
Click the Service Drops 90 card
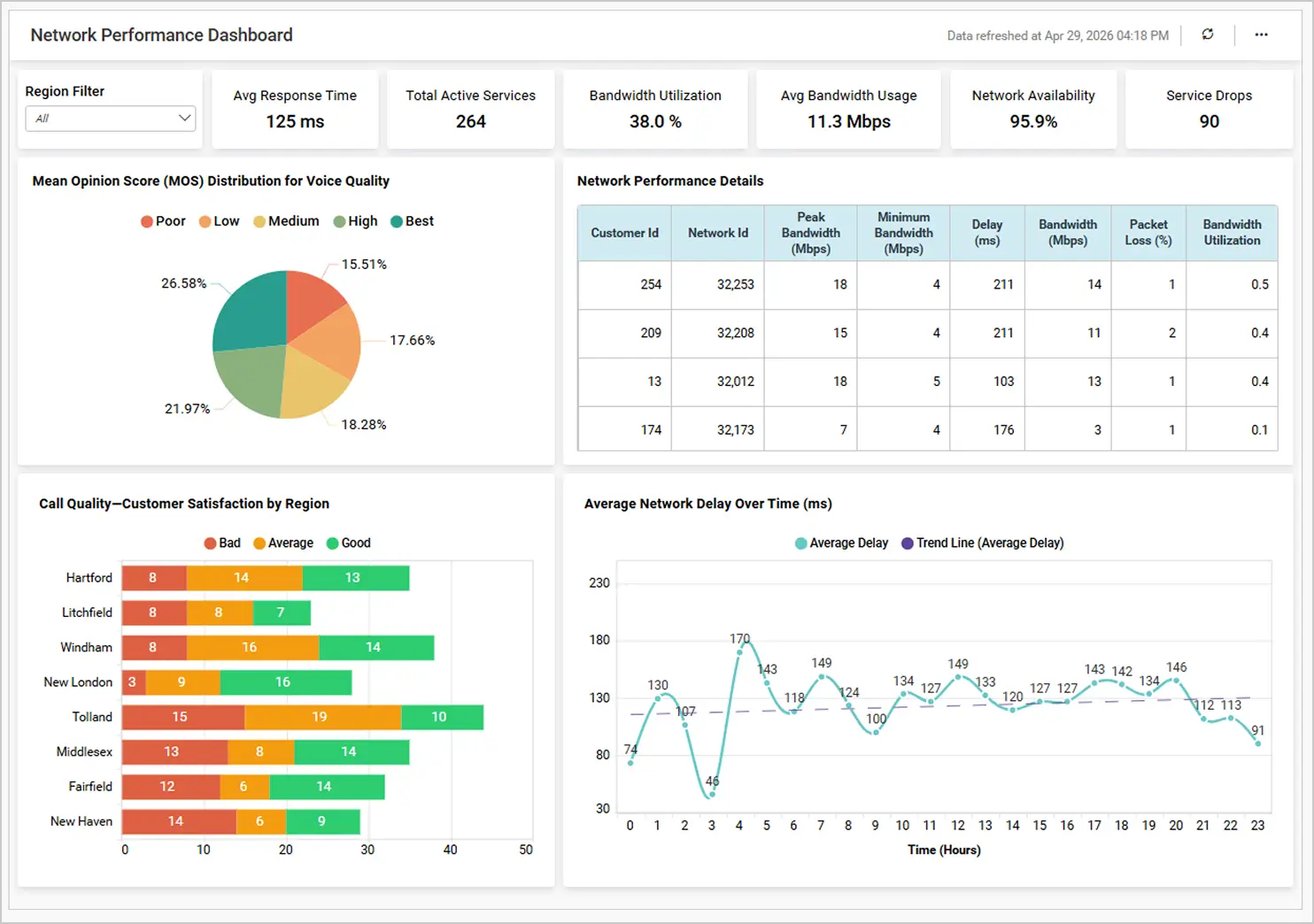tap(1210, 109)
